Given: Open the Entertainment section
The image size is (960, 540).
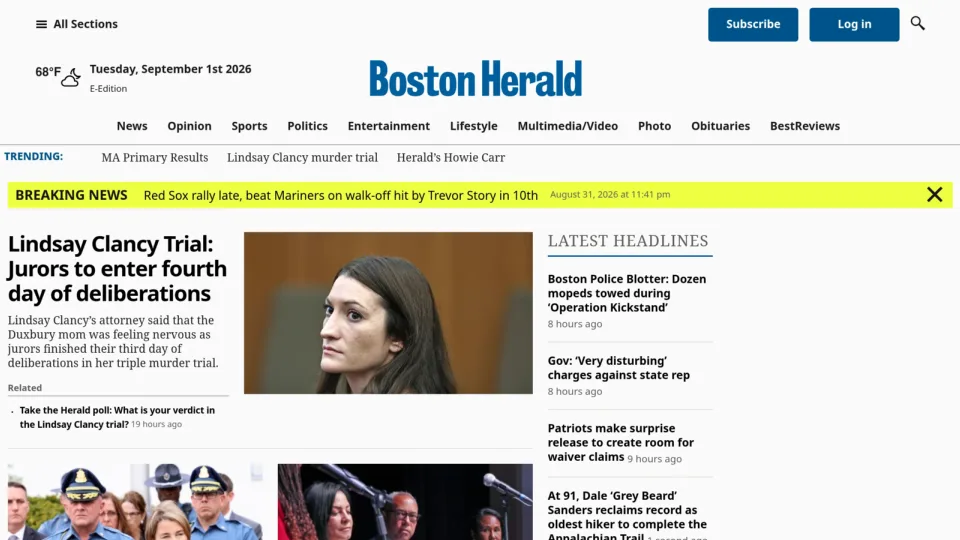Looking at the screenshot, I should pos(389,126).
